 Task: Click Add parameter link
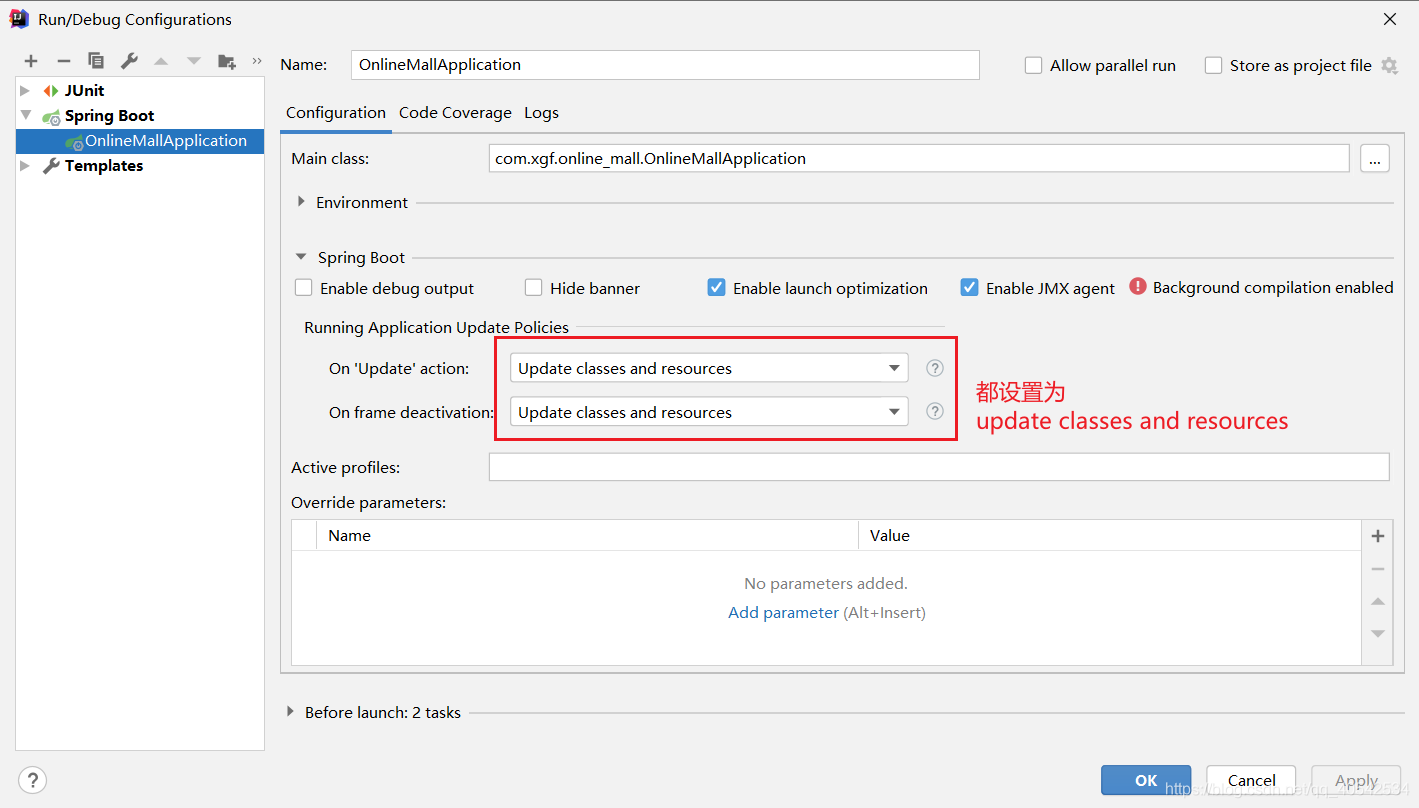tap(783, 612)
